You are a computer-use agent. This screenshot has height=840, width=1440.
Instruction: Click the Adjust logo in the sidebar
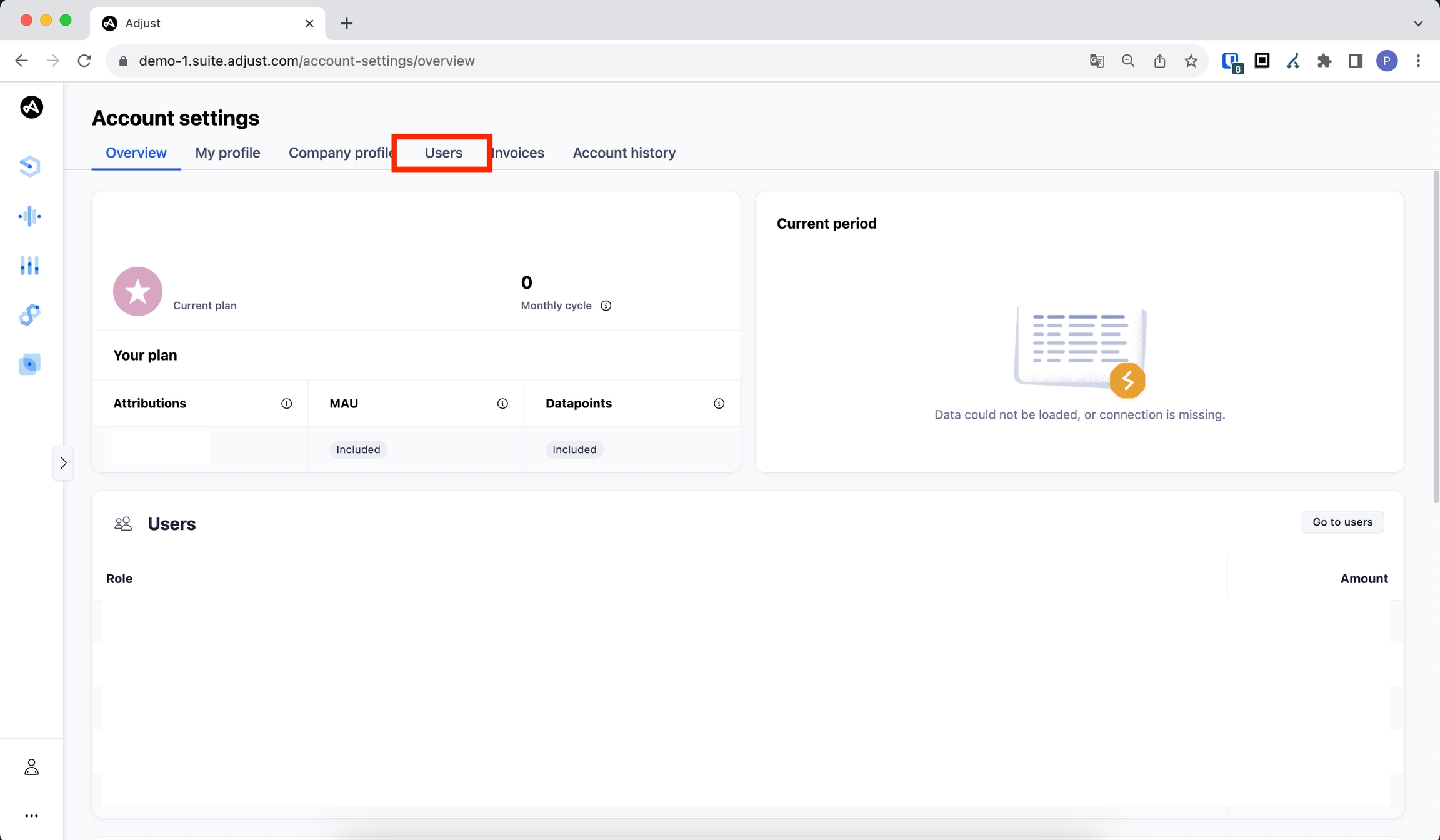[31, 107]
